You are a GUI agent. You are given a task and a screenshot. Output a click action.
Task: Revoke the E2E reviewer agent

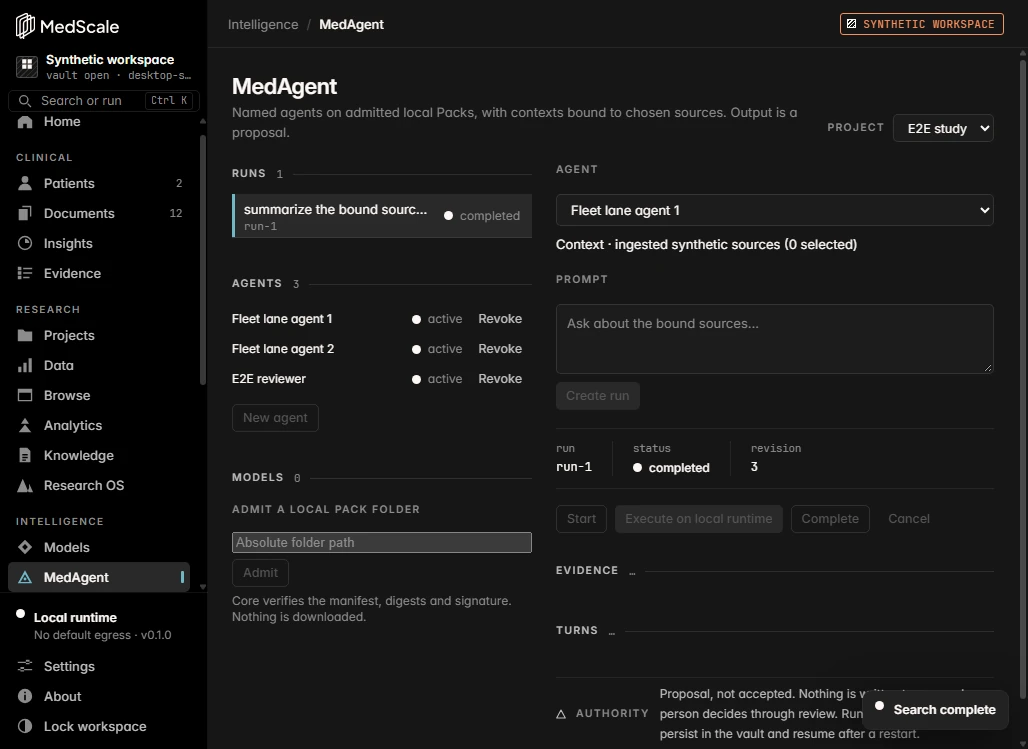click(500, 379)
